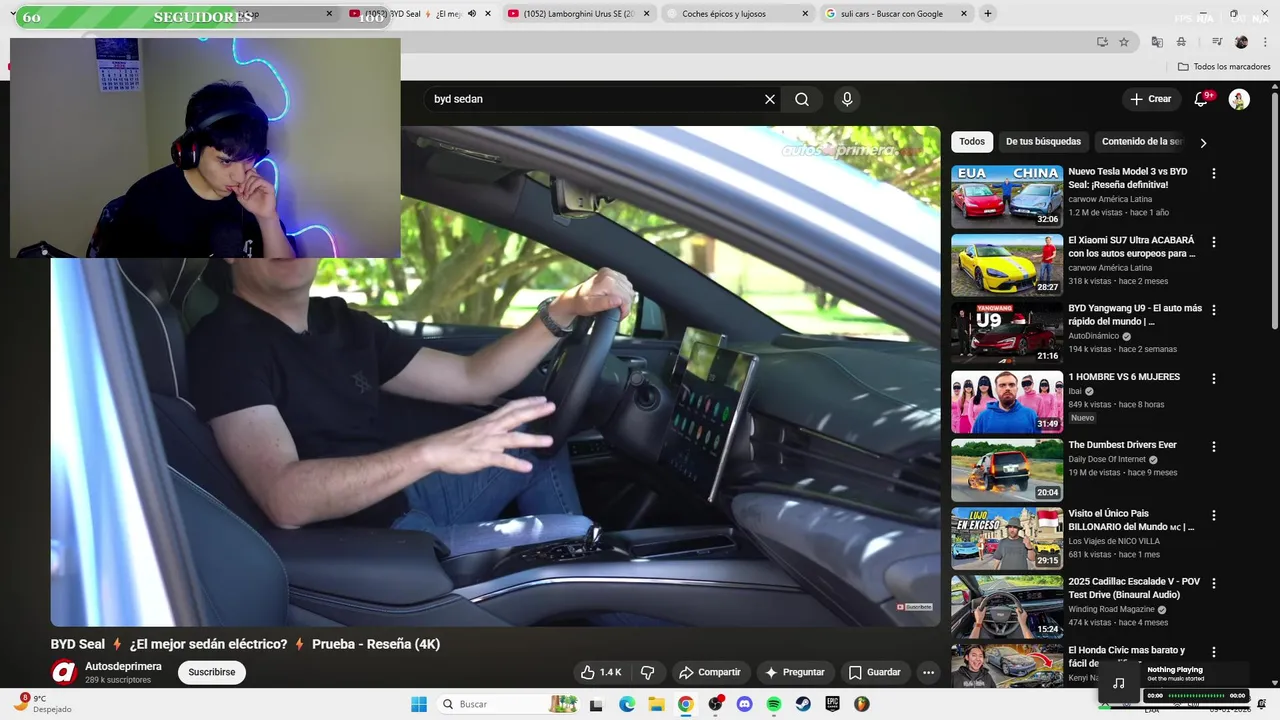Open options for Tesla Model 3 vs BYD video
Screen dimensions: 1280x720
(x=1214, y=174)
